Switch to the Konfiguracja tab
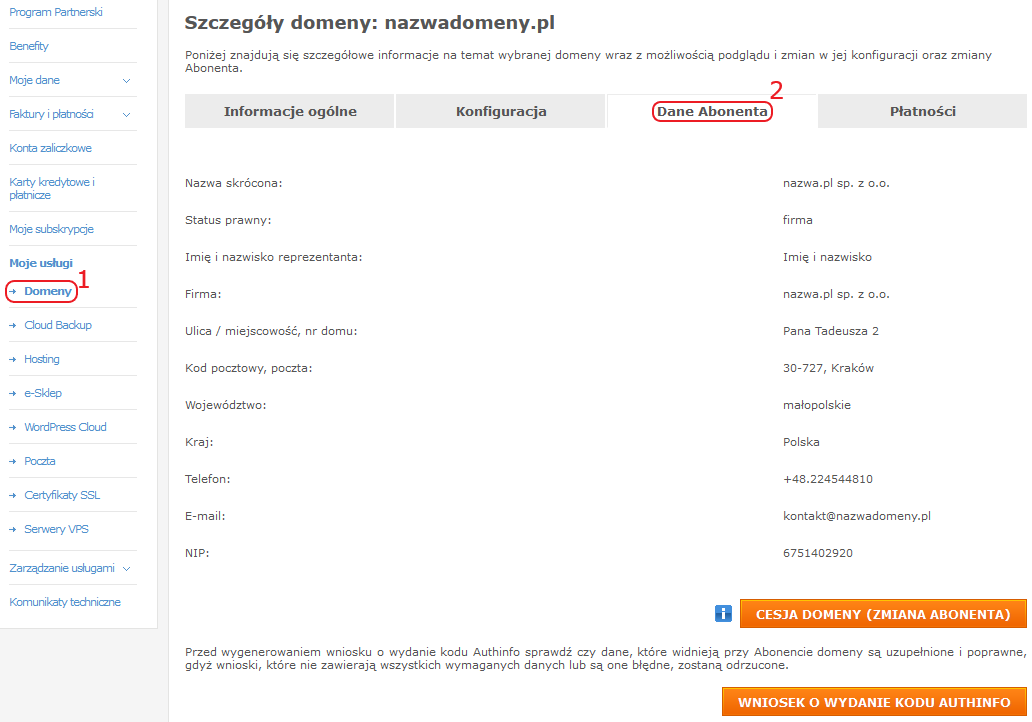1032x722 pixels. point(501,111)
